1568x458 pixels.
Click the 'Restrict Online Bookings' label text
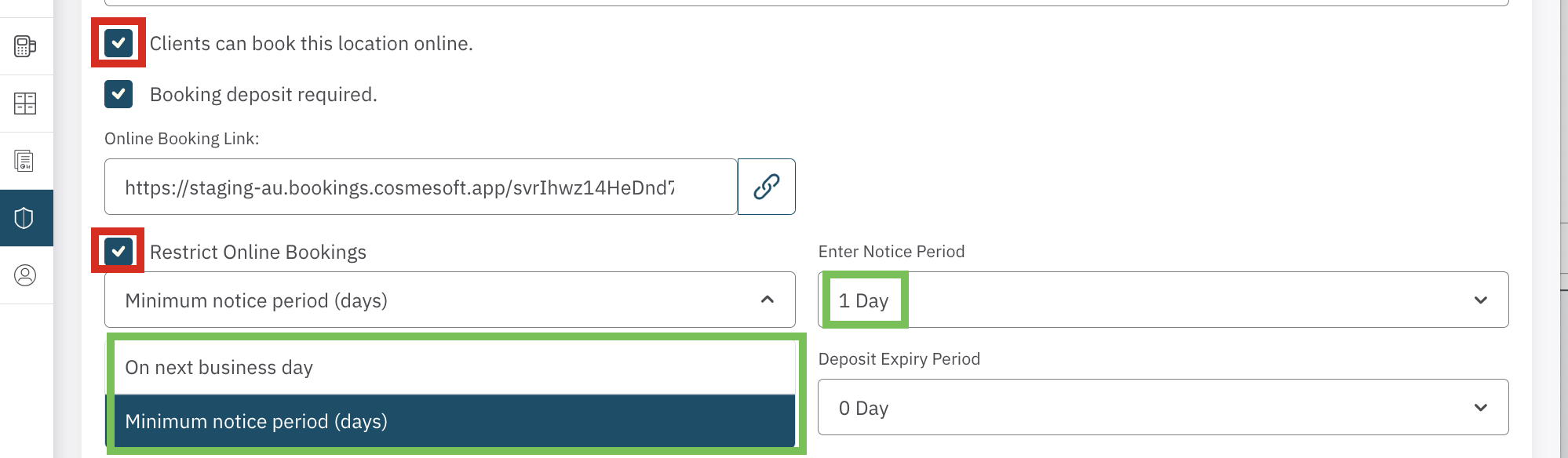(x=258, y=252)
